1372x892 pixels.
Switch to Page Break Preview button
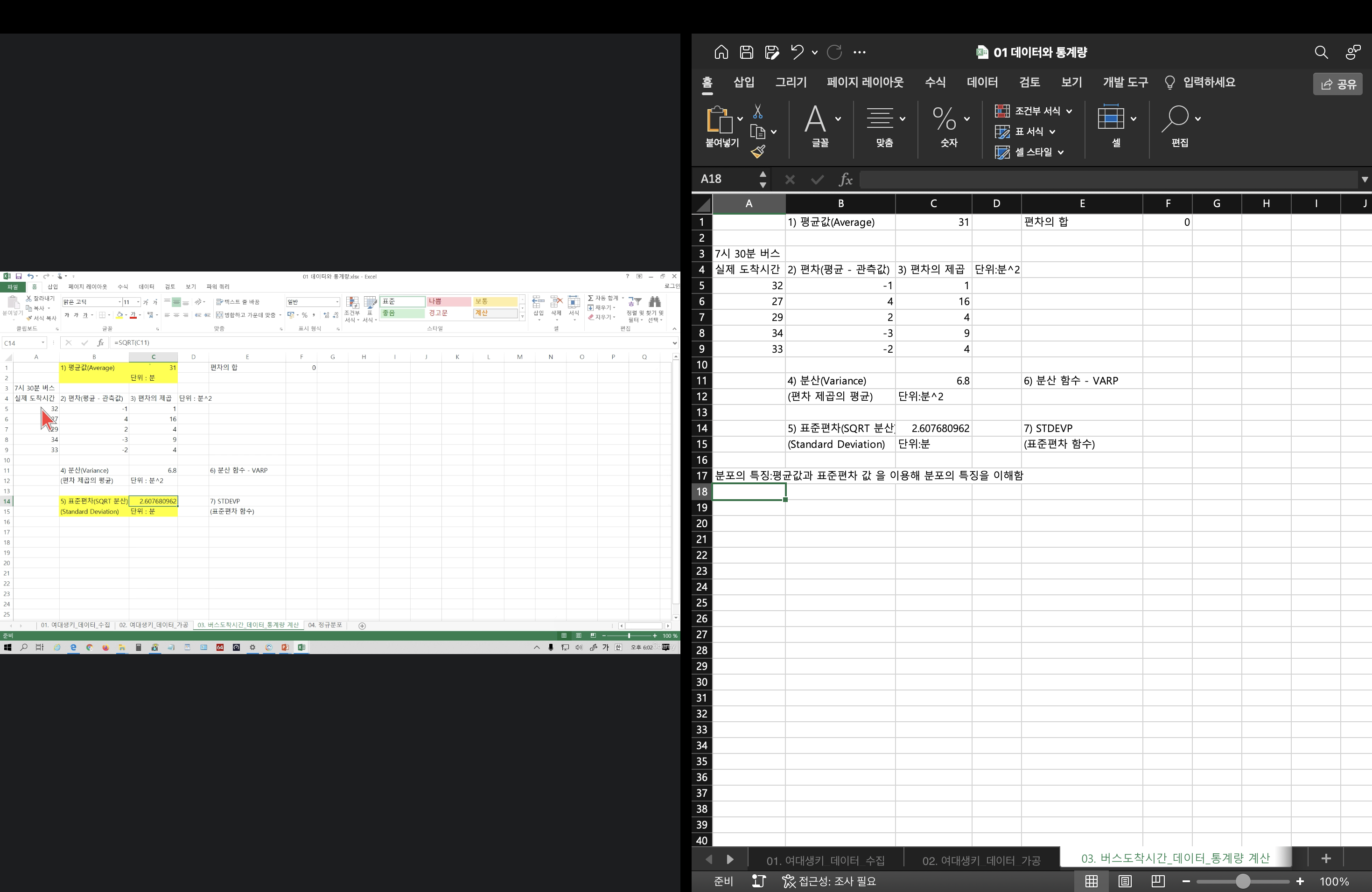1158,881
